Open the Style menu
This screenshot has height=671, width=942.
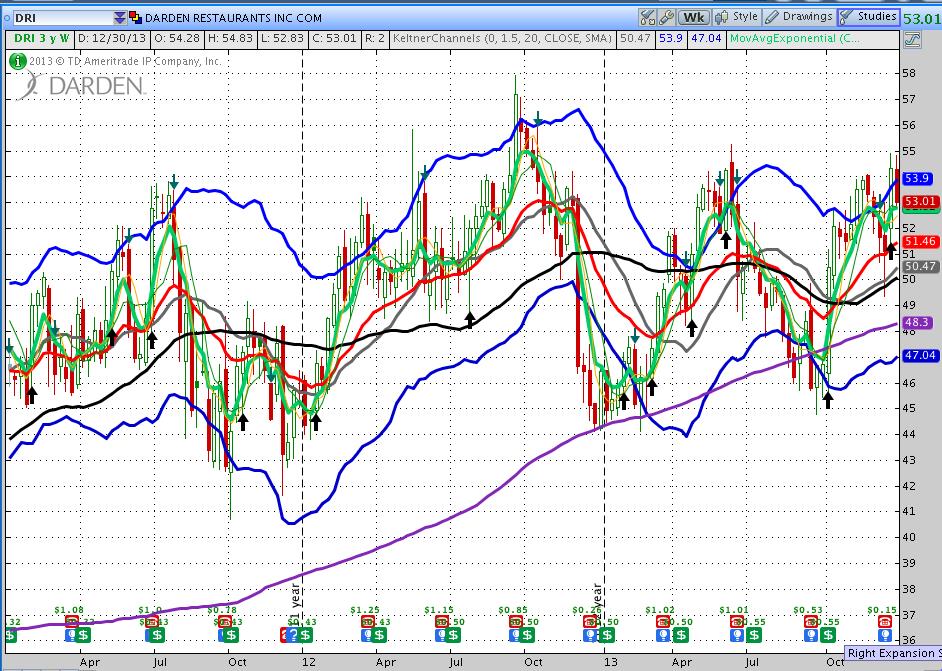(x=738, y=17)
